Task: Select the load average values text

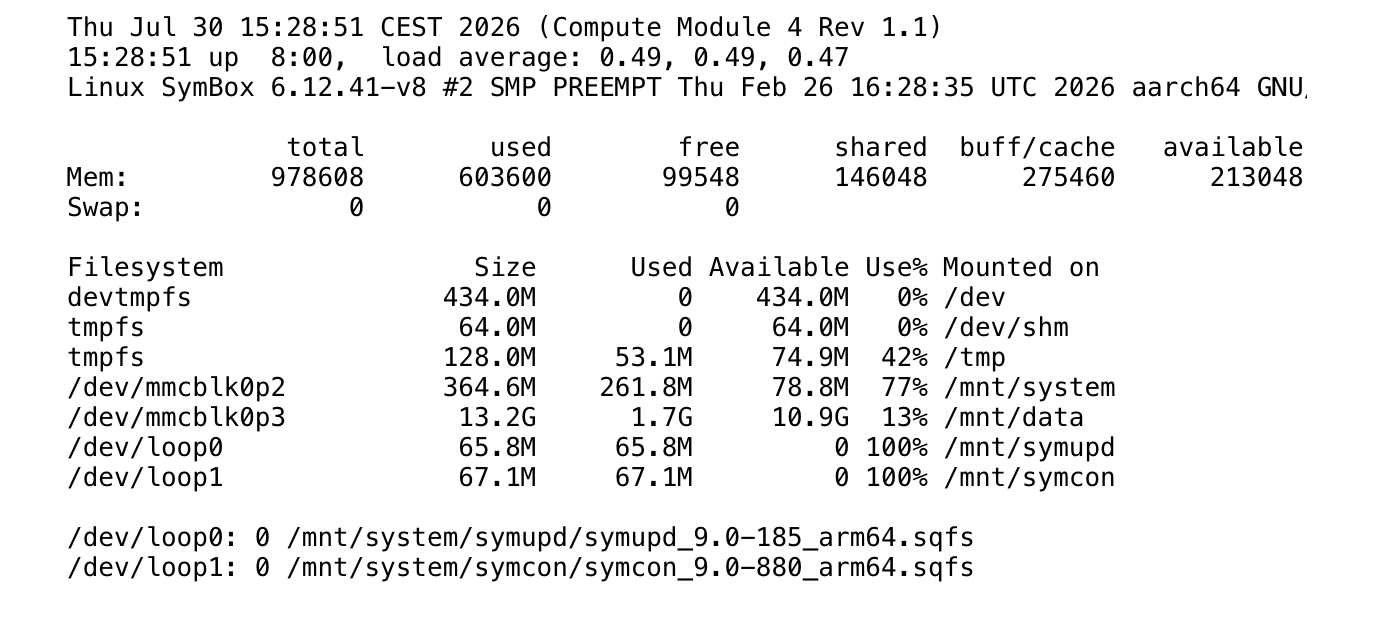Action: [724, 58]
